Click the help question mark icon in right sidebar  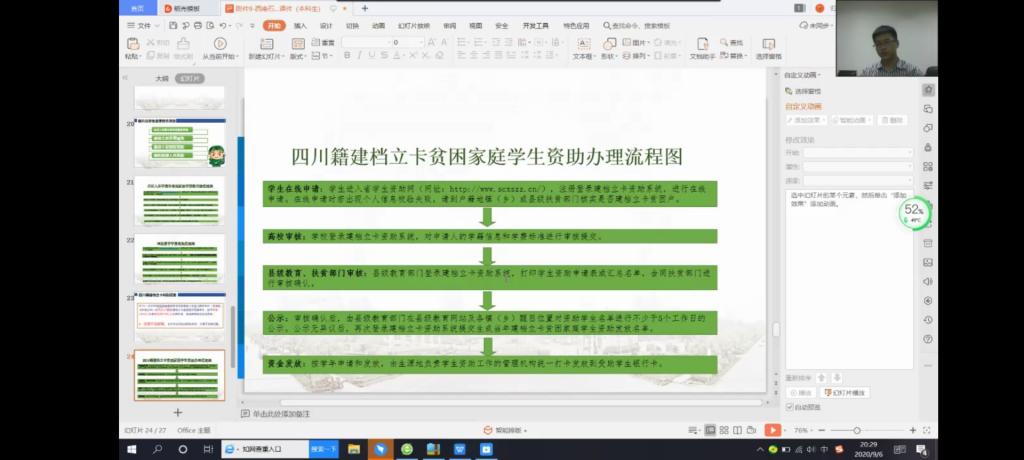tap(928, 339)
